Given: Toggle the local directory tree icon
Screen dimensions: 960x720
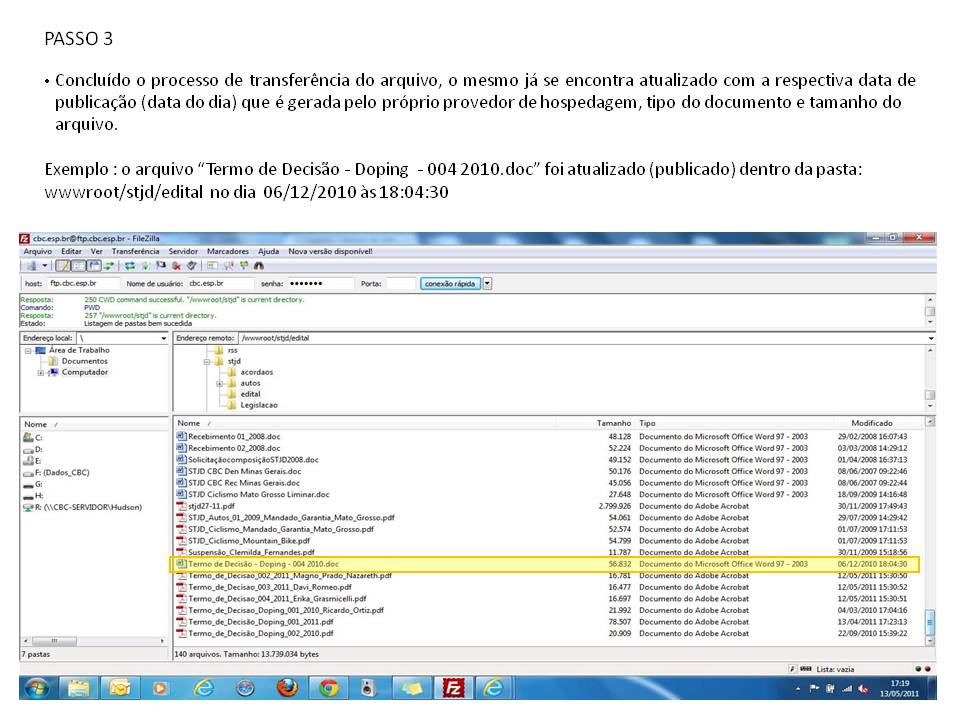Looking at the screenshot, I should [x=79, y=266].
